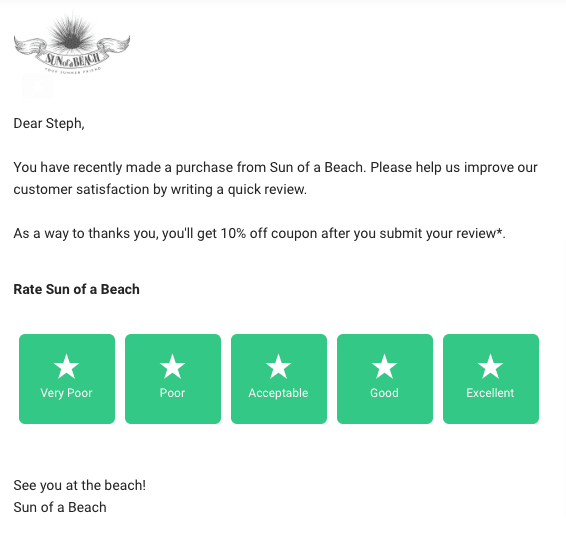Click the faint image placeholder below logo
This screenshot has width=566, height=538.
[x=38, y=86]
